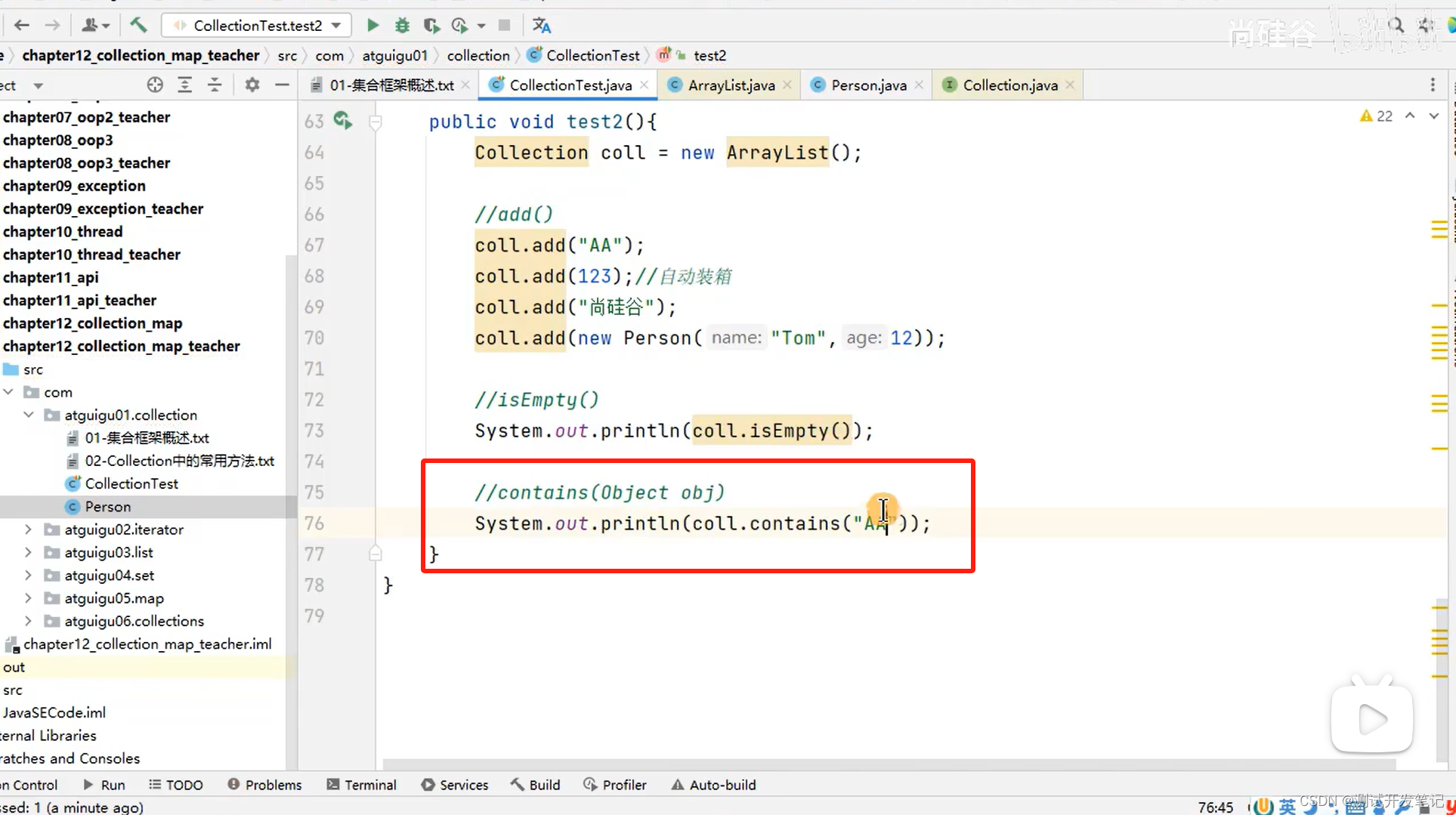Close the Person.java tab
Screen dimensions: 1456x815
click(919, 85)
